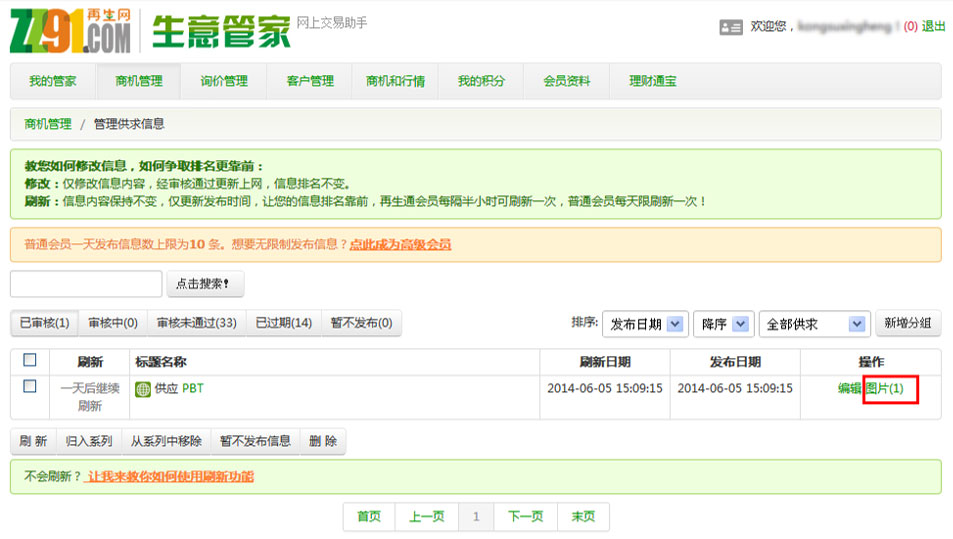Viewport: 953px width, 539px height.
Task: Click the 删除 button below the table
Action: pyautogui.click(x=323, y=441)
